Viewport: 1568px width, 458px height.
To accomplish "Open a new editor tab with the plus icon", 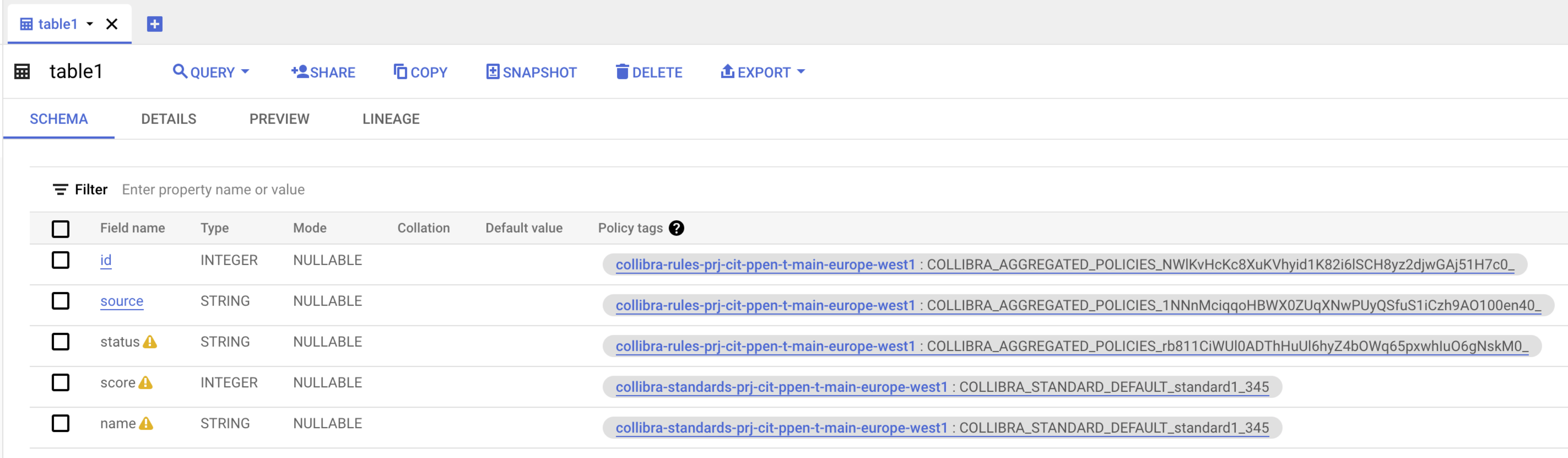I will pyautogui.click(x=154, y=24).
